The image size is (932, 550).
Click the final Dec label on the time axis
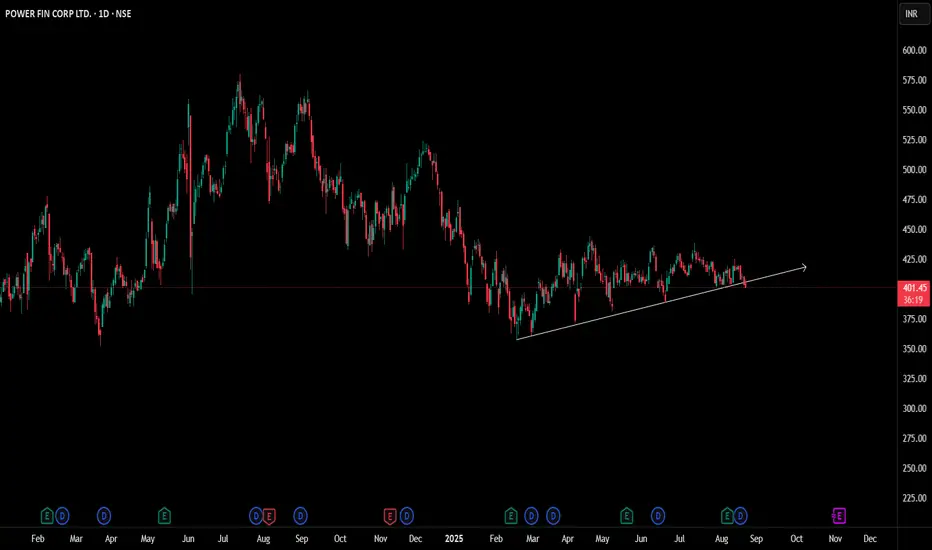click(x=870, y=539)
